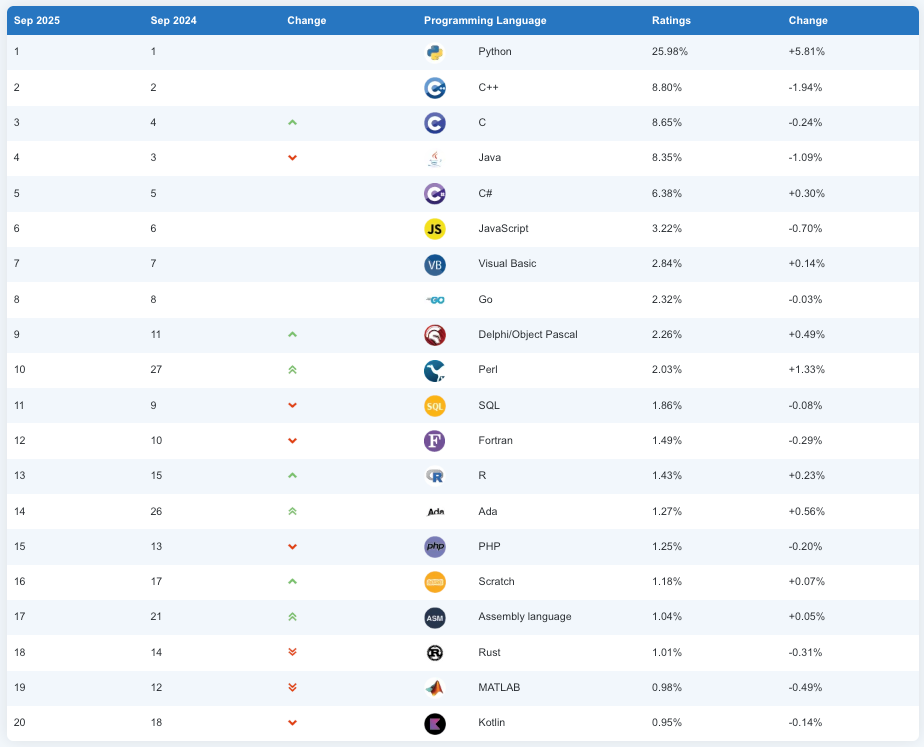The width and height of the screenshot is (924, 747).
Task: Click the double green arrow beside Perl
Action: (x=292, y=370)
